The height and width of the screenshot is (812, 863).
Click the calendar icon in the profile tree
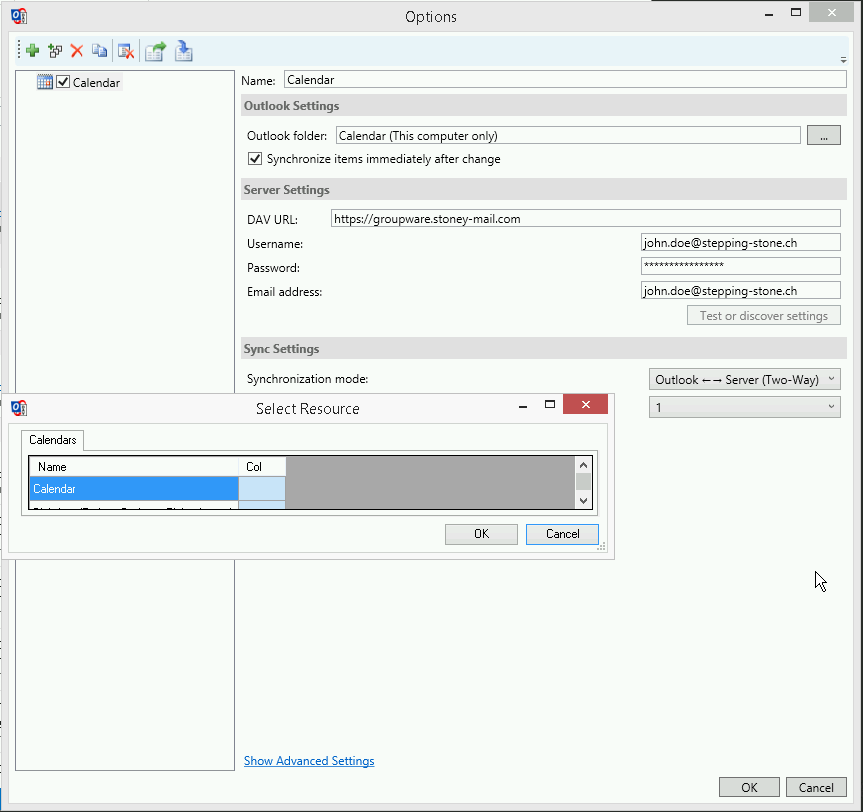point(44,82)
